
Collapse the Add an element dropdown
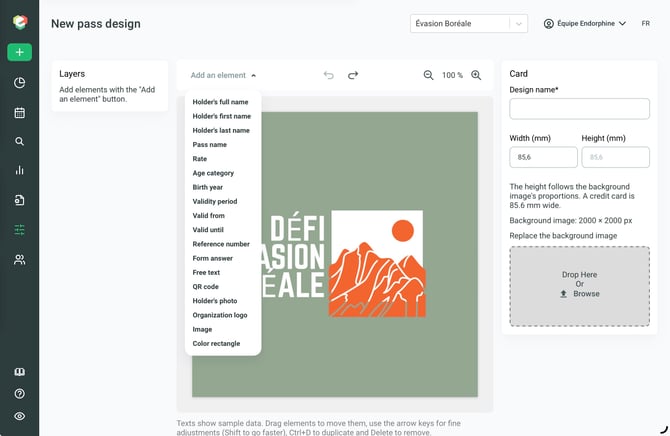click(223, 75)
